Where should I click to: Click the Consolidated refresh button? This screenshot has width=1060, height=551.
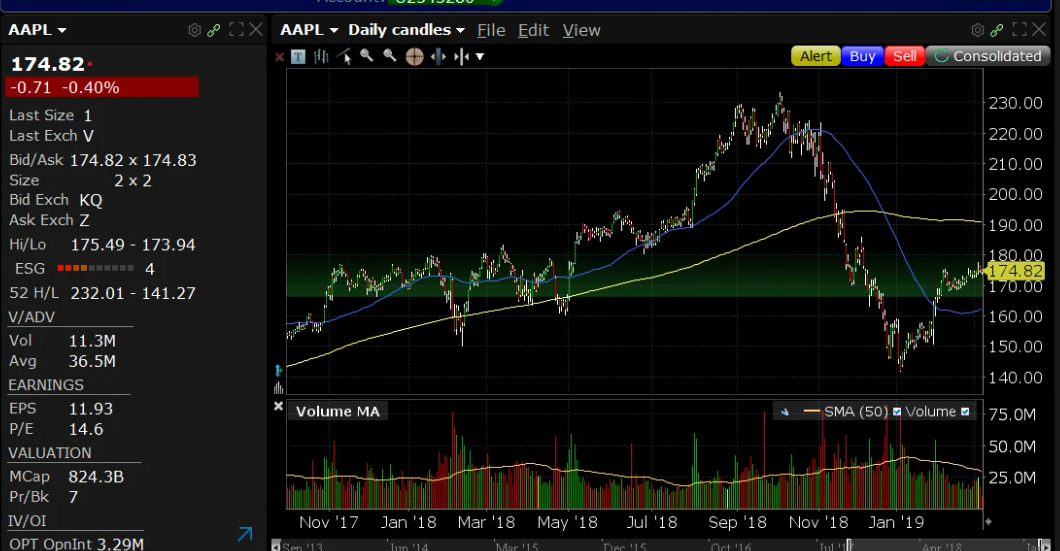coord(988,56)
